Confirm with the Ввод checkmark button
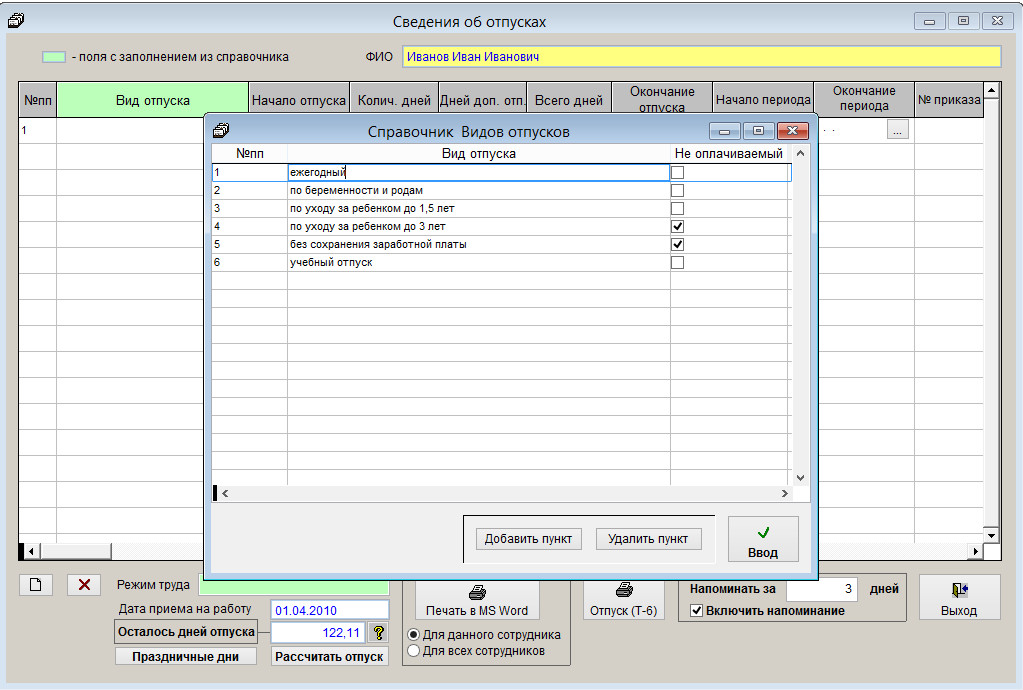The height and width of the screenshot is (690, 1023). tap(762, 540)
